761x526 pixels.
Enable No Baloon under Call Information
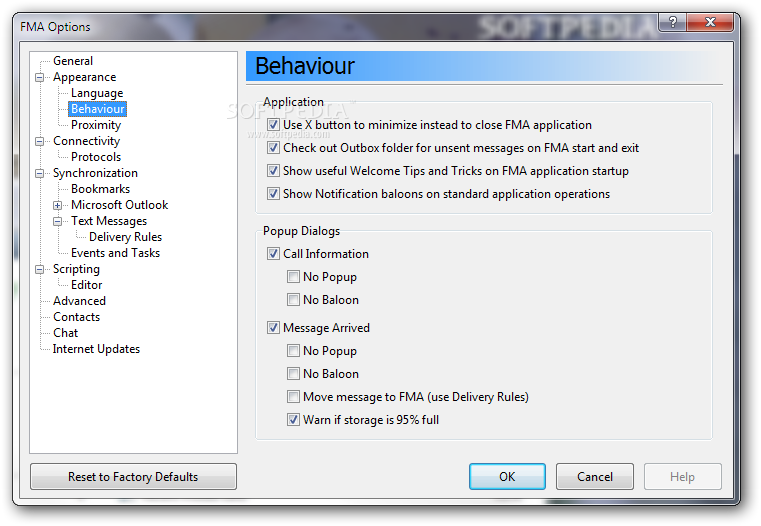[x=293, y=300]
